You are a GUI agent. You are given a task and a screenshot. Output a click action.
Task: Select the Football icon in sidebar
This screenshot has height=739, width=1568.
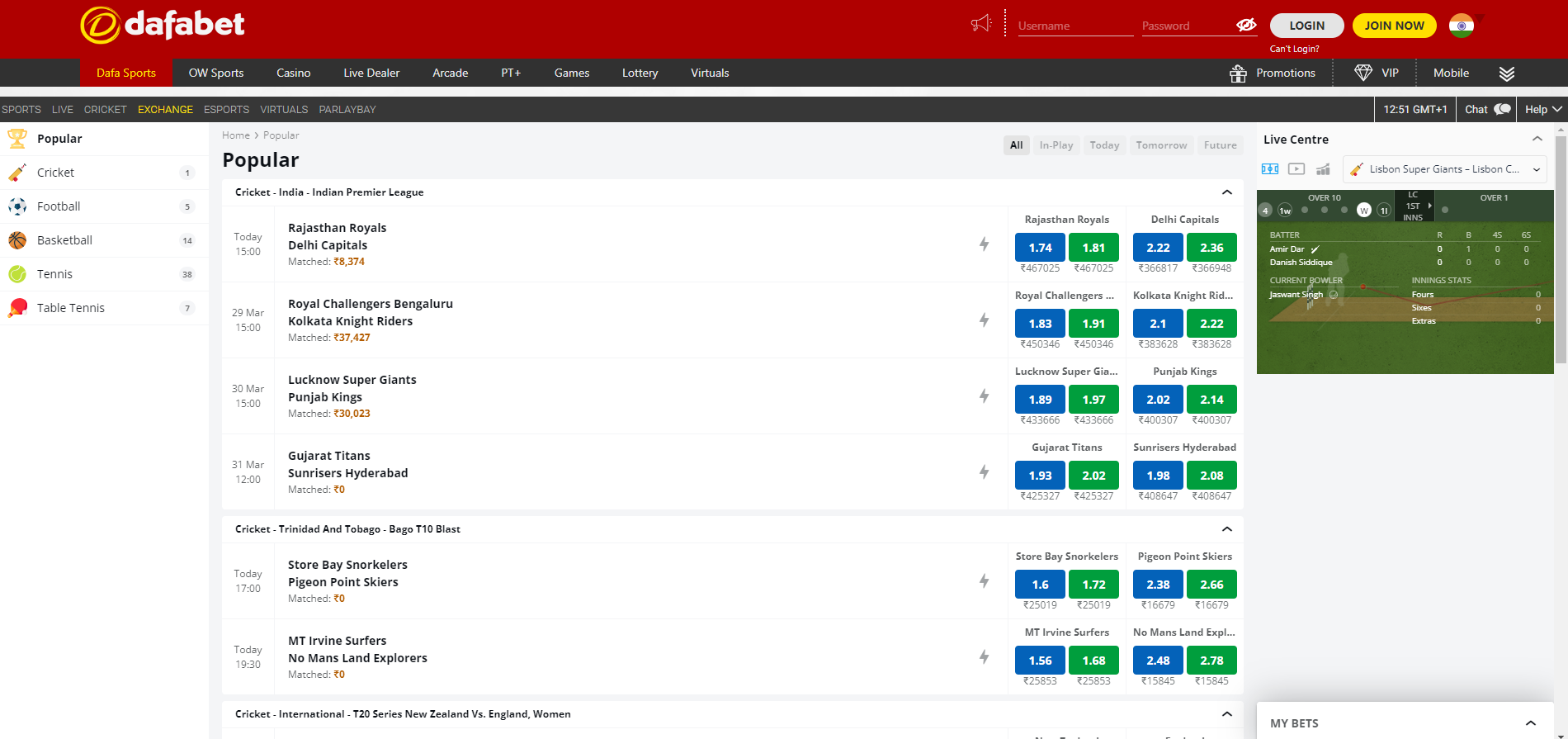pos(17,206)
